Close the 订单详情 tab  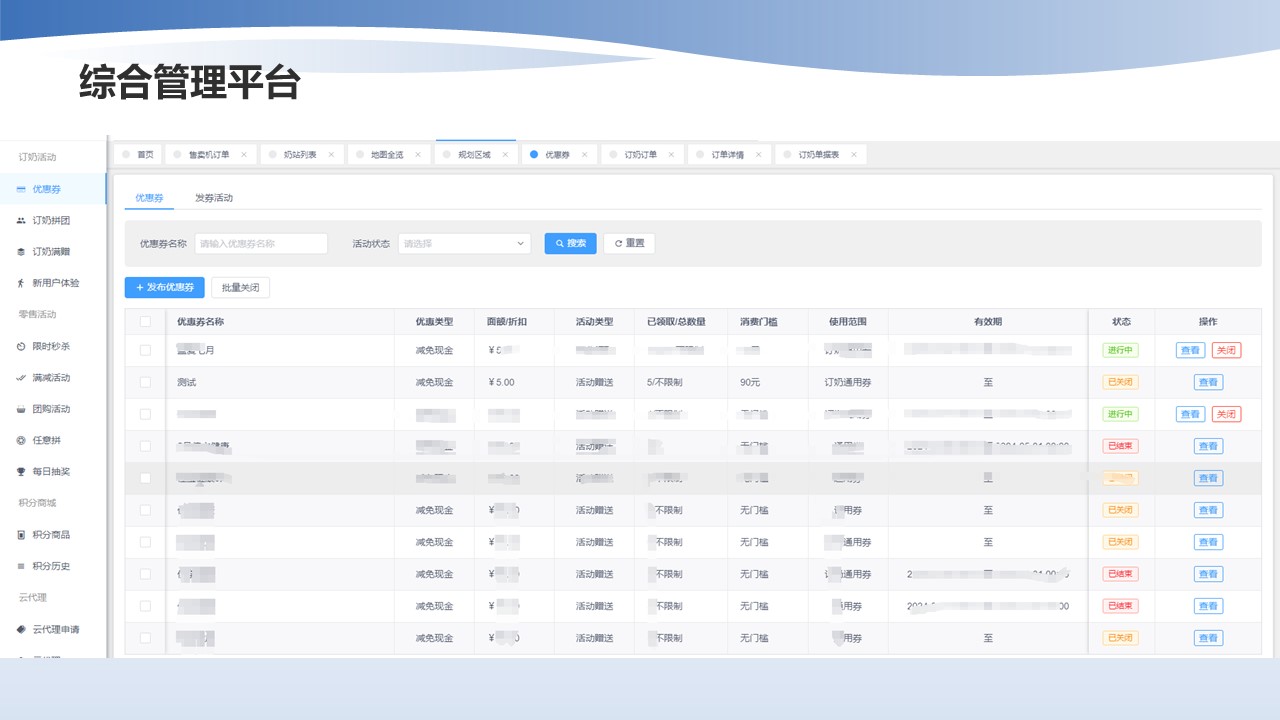758,155
